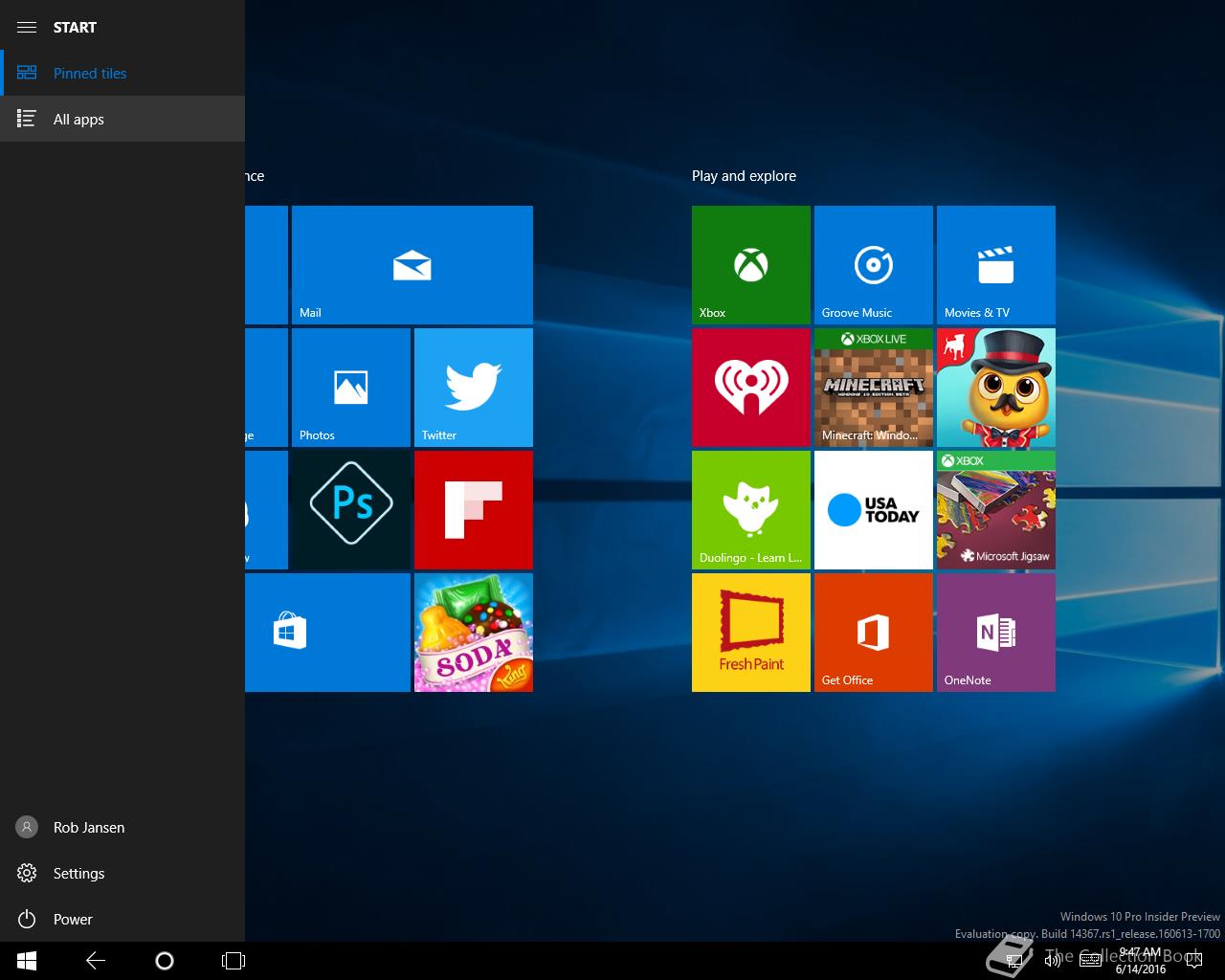Click the 9:47 AM clock

point(1140,961)
